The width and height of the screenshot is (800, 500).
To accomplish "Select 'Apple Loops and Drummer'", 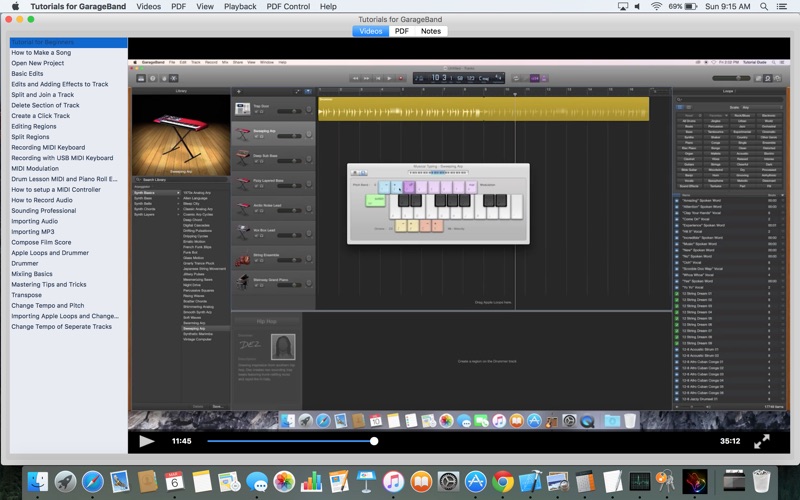I will click(x=68, y=253).
